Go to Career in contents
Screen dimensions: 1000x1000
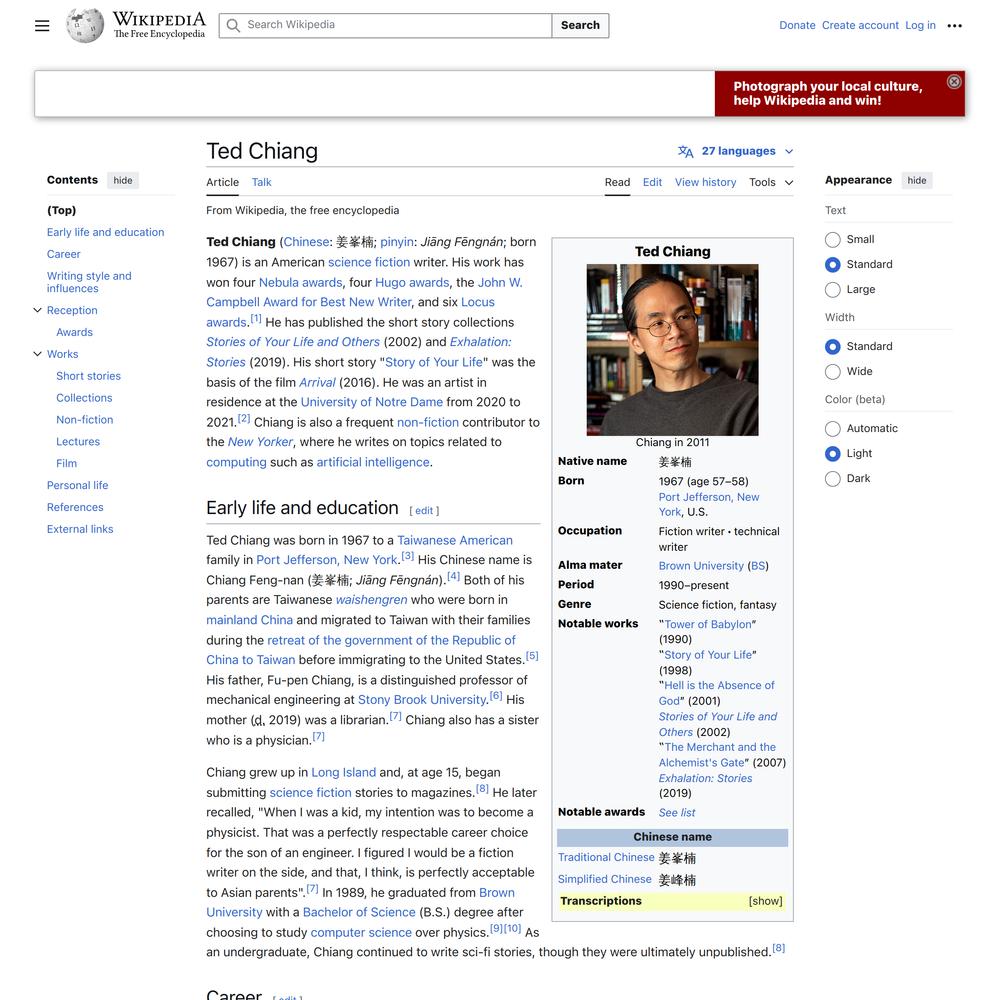[x=63, y=254]
